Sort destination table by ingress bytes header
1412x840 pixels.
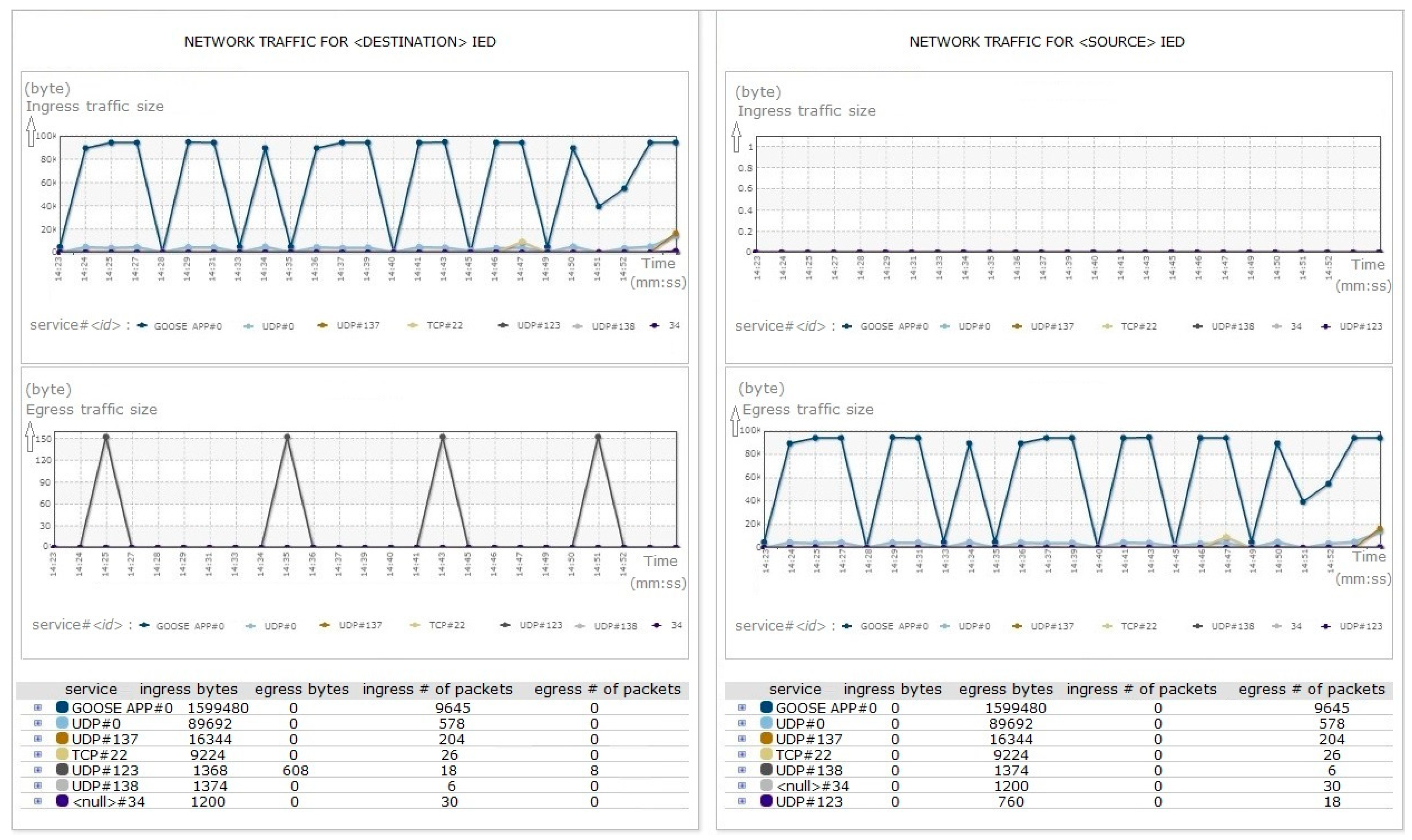click(189, 689)
